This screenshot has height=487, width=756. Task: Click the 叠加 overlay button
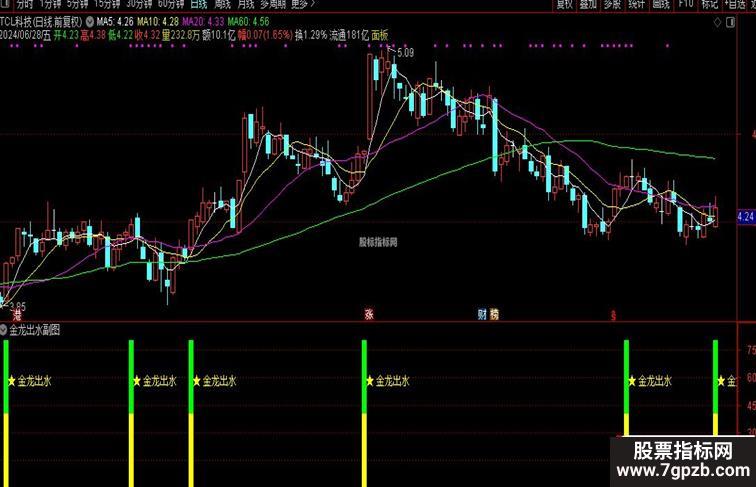click(x=588, y=4)
